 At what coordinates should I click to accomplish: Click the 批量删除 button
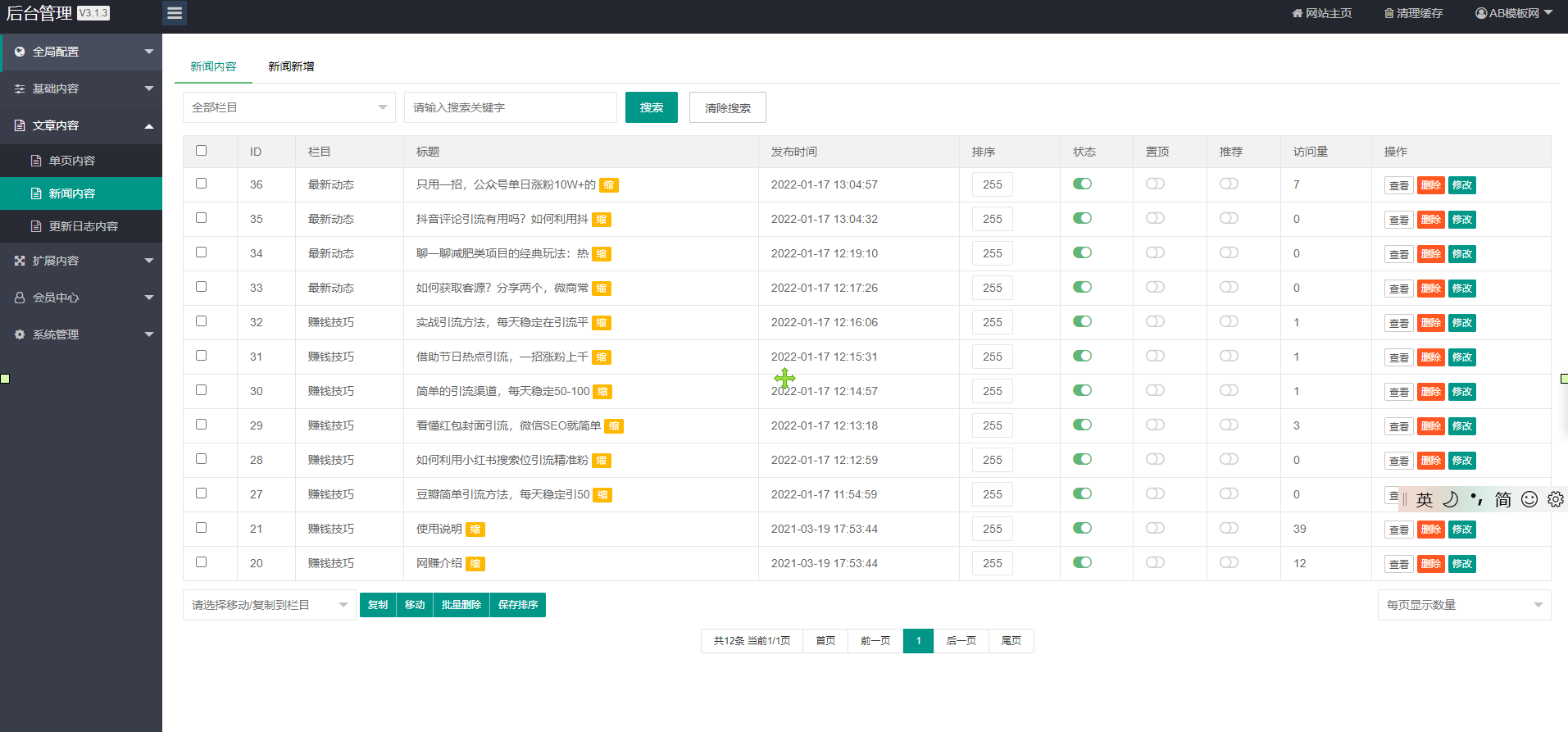tap(461, 605)
